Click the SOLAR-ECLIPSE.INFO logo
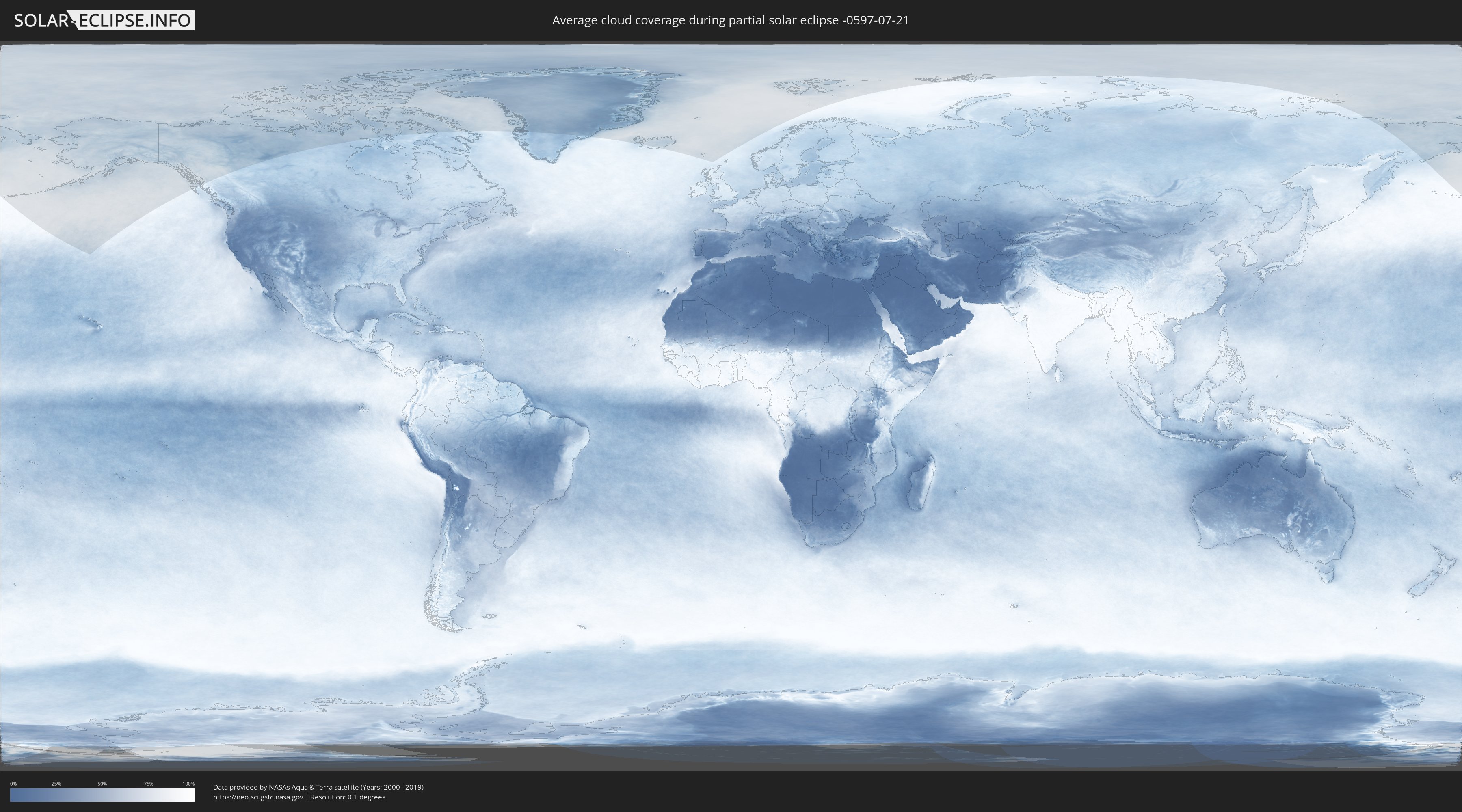 click(x=104, y=20)
